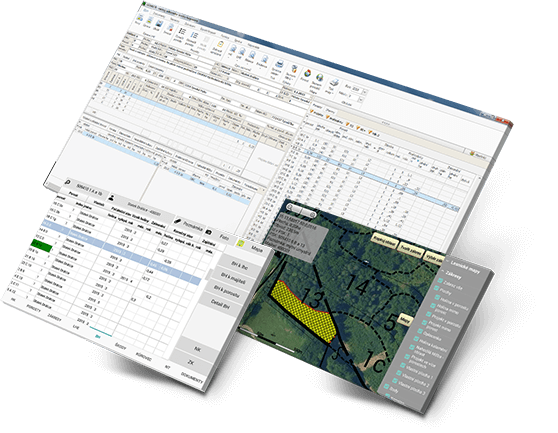The height and width of the screenshot is (433, 558).
Task: Select the Porost tab in tablet window
Action: [73, 194]
